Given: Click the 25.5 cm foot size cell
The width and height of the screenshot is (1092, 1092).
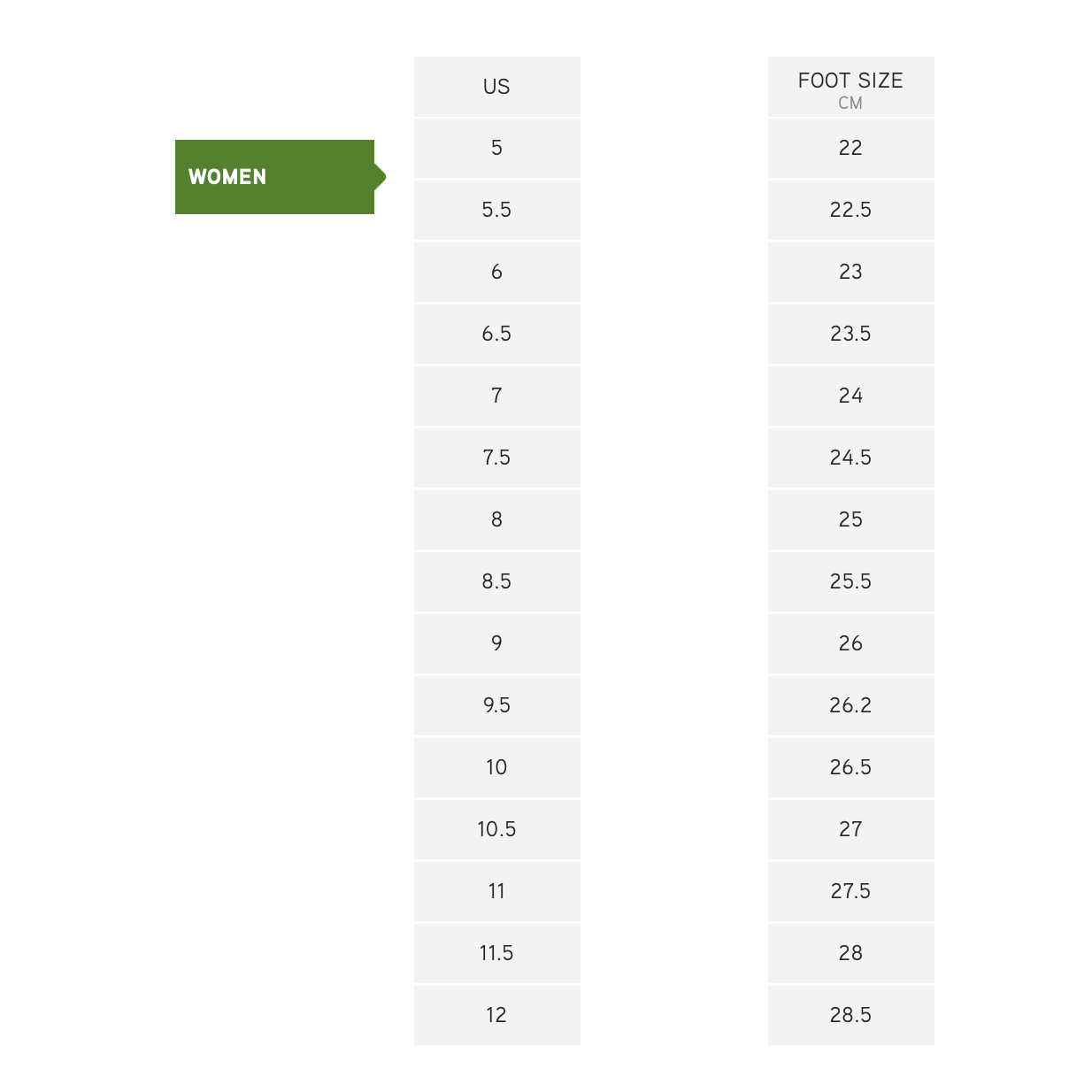Looking at the screenshot, I should [850, 581].
